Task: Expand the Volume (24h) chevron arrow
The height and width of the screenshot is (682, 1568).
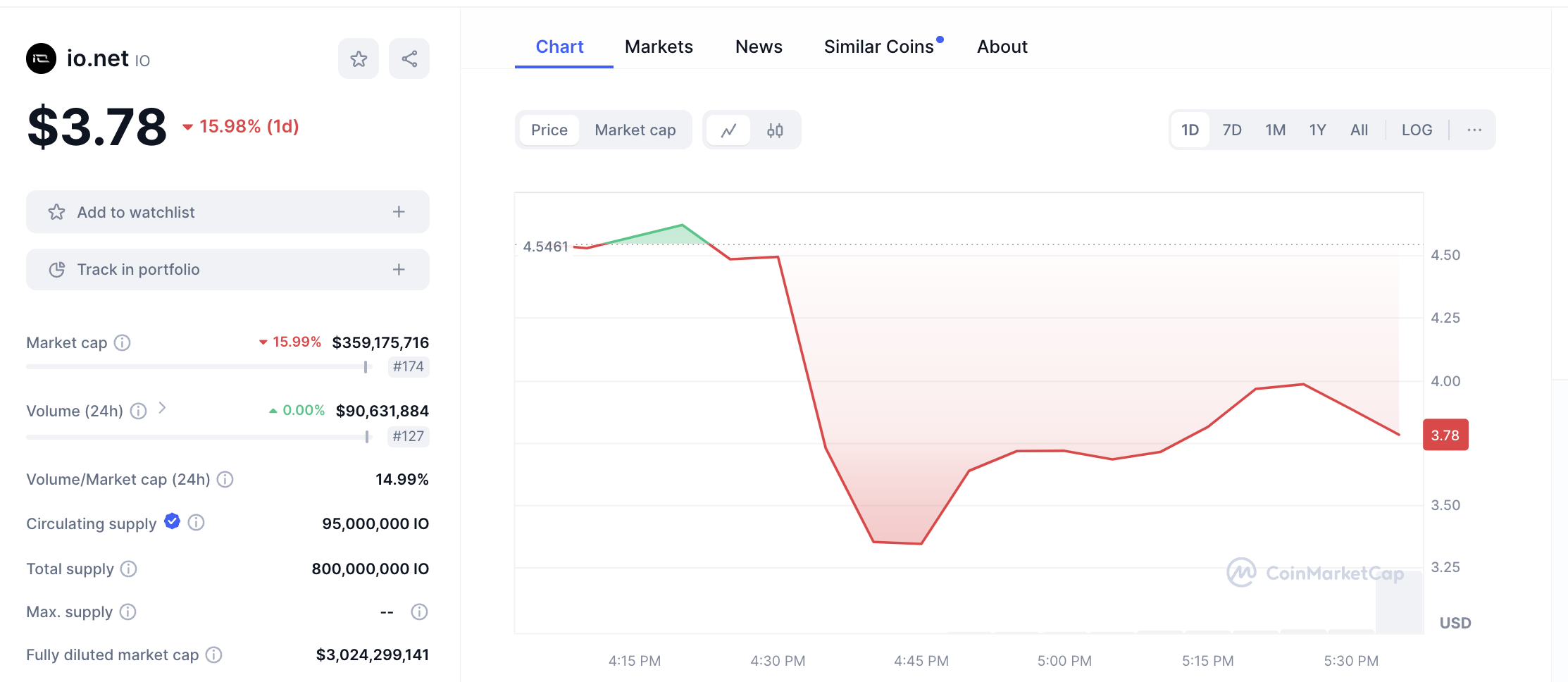Action: click(x=162, y=408)
